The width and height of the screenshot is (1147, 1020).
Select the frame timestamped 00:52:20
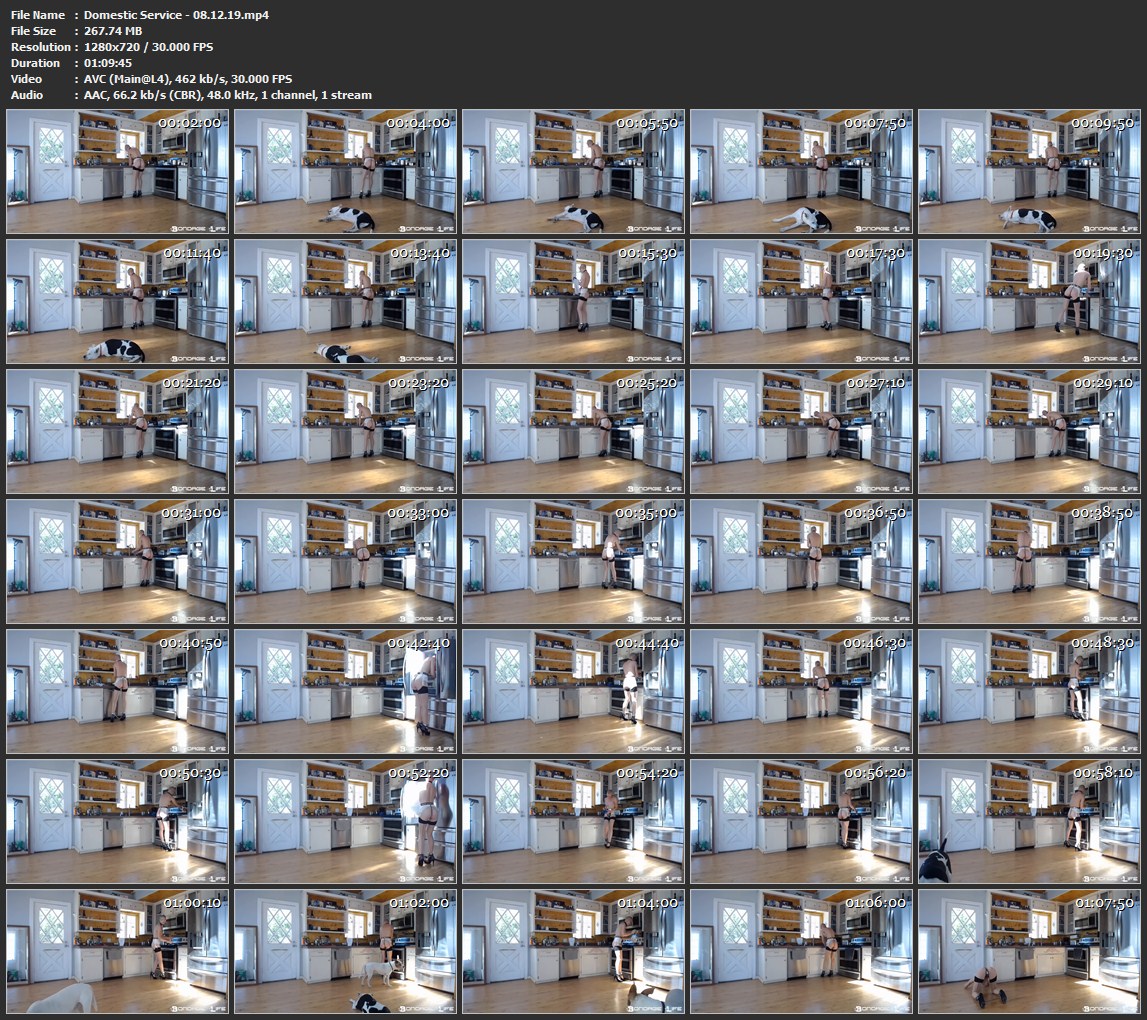(x=346, y=822)
